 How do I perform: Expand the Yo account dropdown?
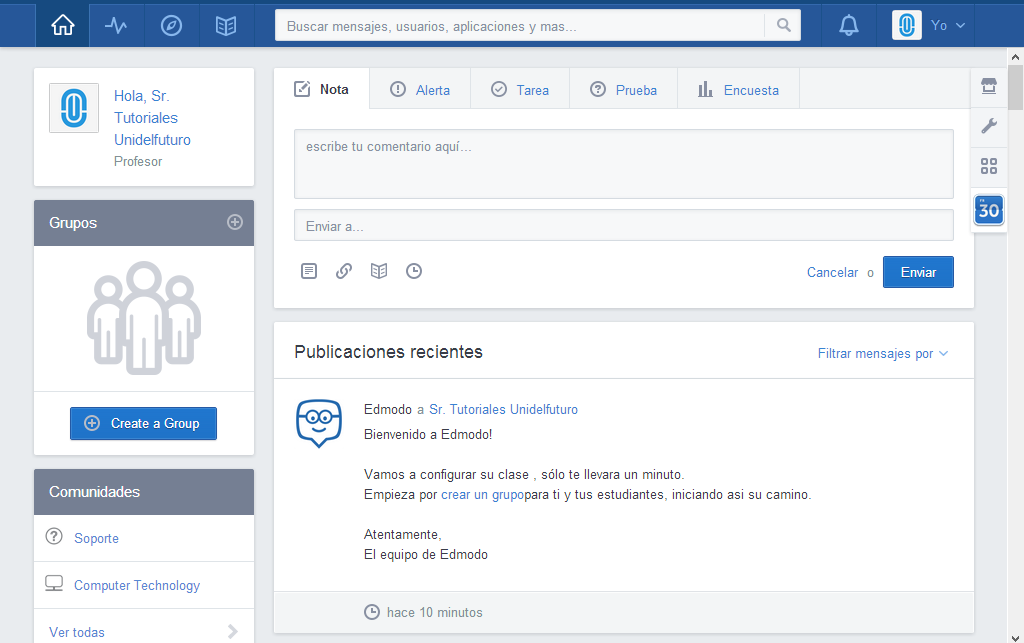[948, 25]
